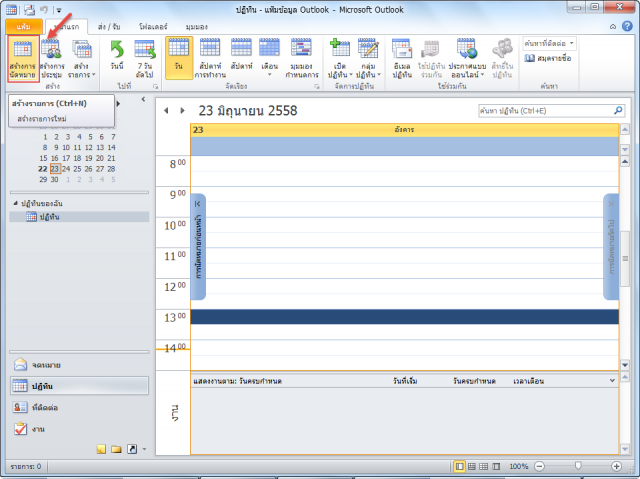Click Send/Receive in the Quick Access Toolbar
The width and height of the screenshot is (640, 479).
(x=29, y=9)
